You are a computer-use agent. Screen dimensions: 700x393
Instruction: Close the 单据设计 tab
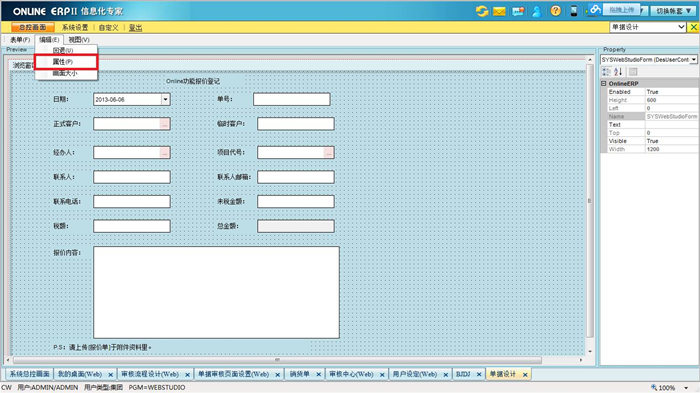pyautogui.click(x=525, y=374)
